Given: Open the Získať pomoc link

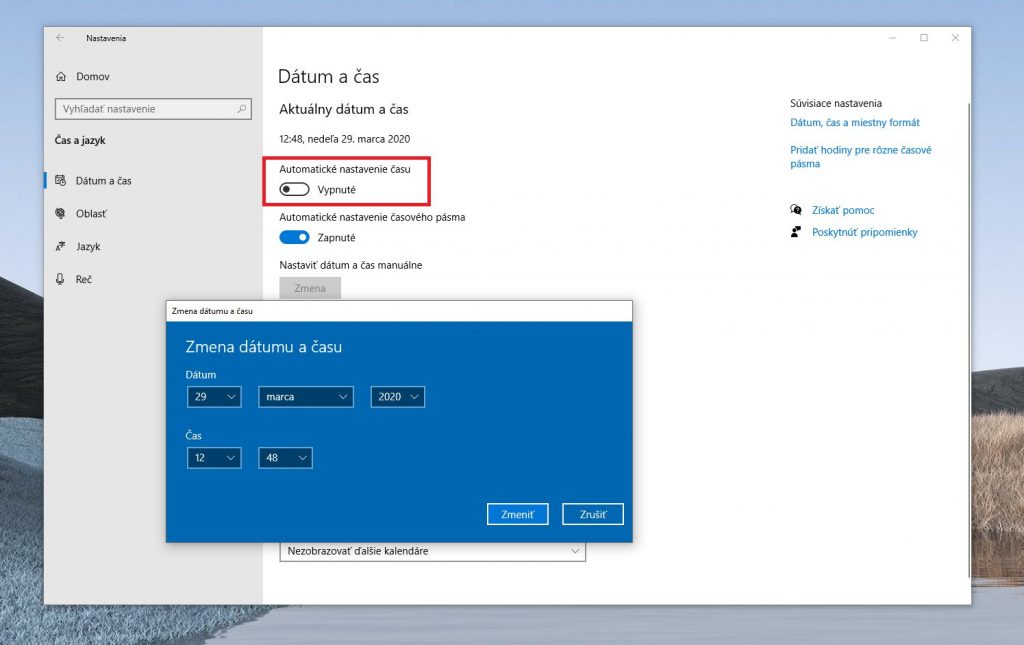Looking at the screenshot, I should point(843,210).
